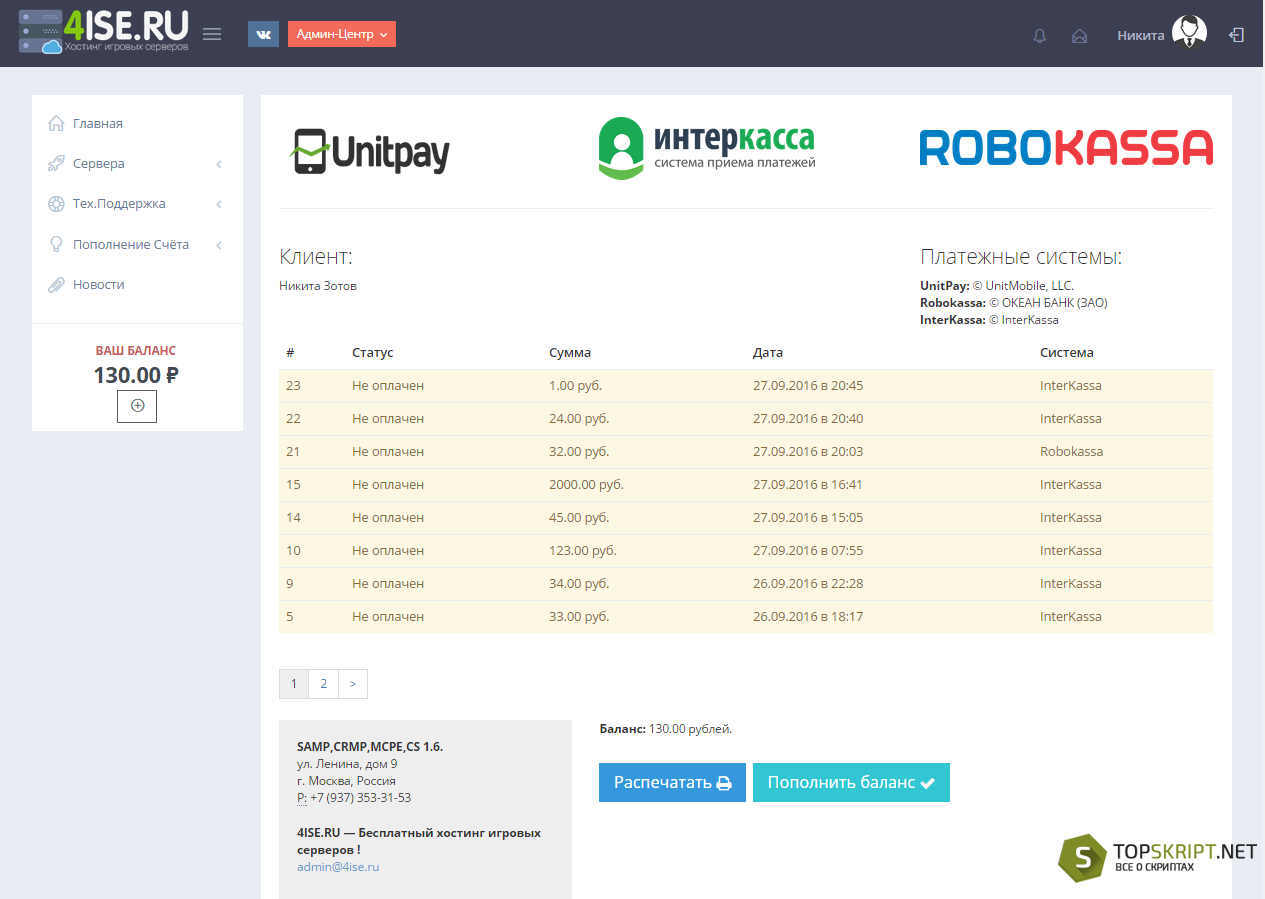Click the ROBOKASSA logo

[x=1066, y=148]
